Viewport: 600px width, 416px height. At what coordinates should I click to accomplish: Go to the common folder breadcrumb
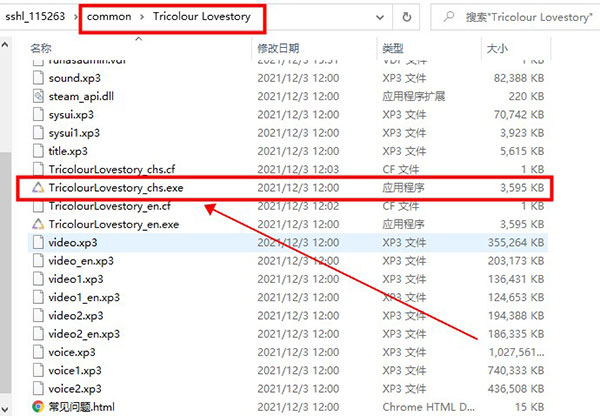[109, 16]
